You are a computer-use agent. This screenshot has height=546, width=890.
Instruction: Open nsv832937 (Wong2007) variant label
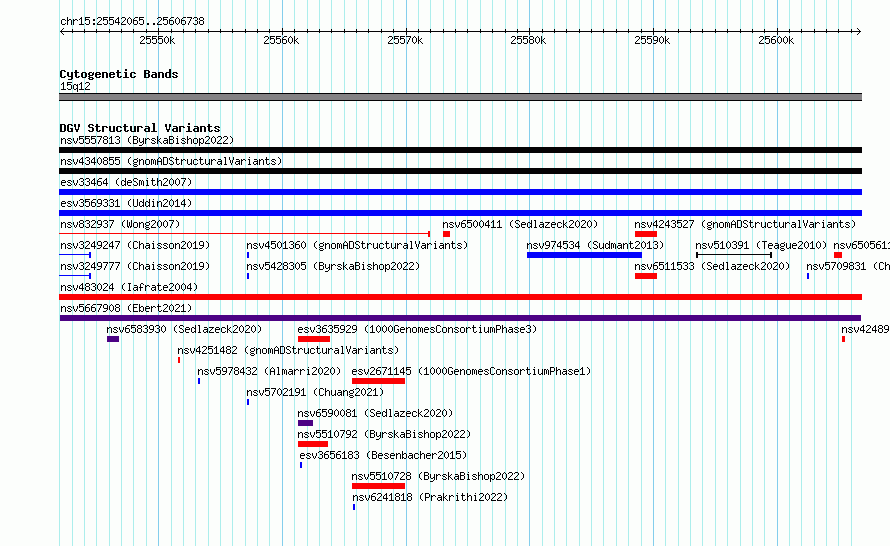[120, 224]
